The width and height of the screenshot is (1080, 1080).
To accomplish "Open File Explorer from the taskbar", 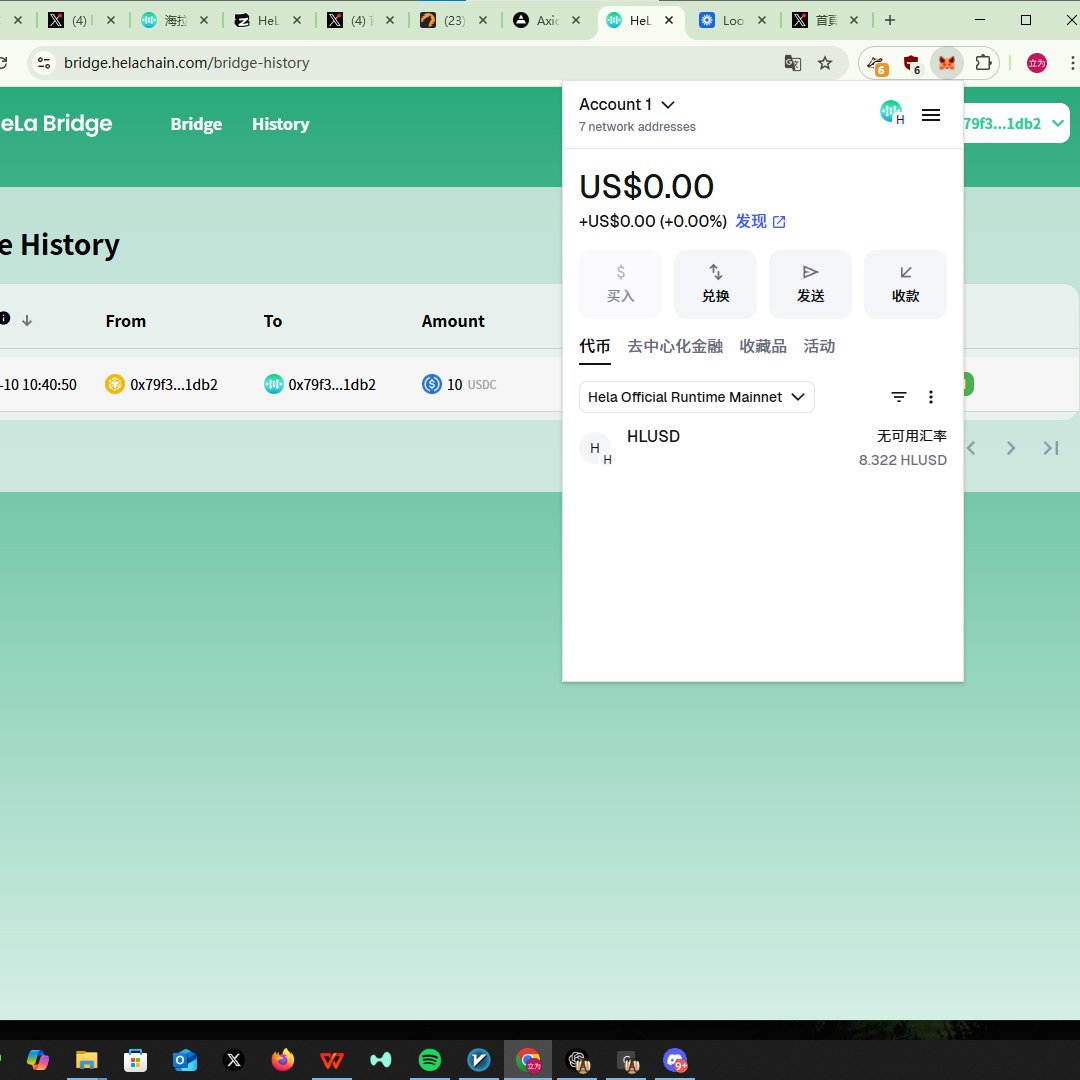I will point(87,1059).
